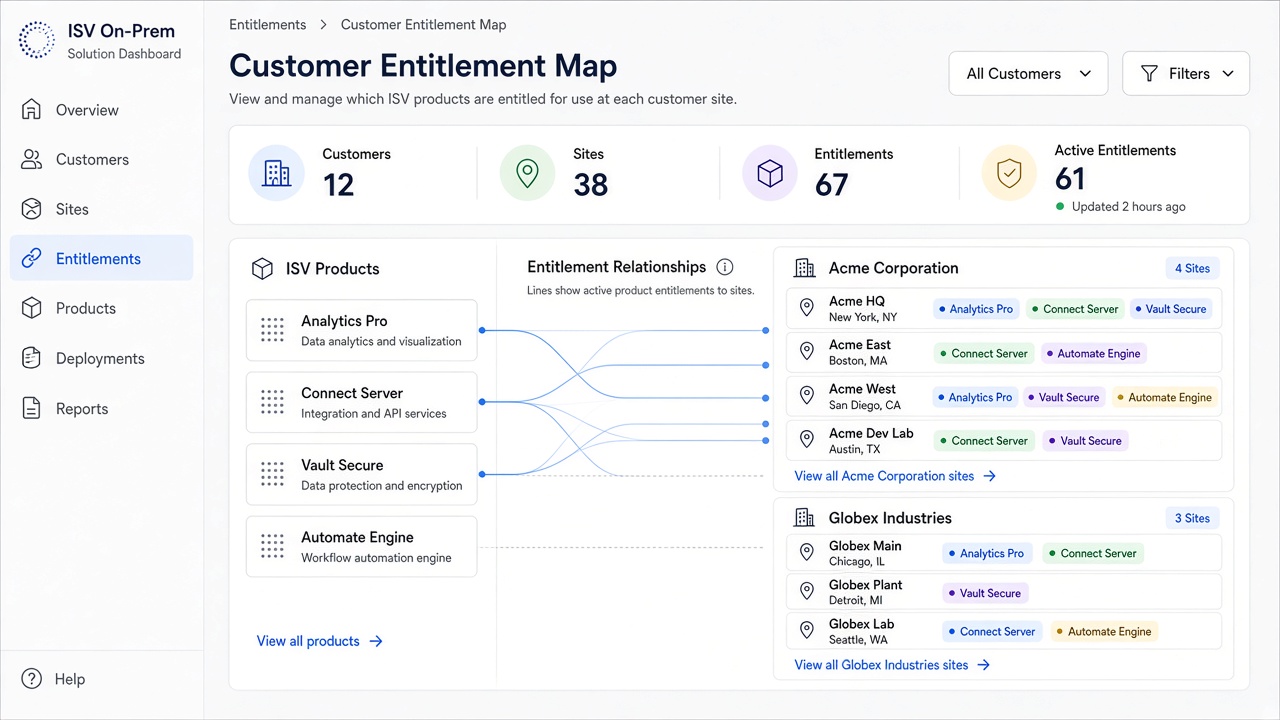Click the Reports document icon in sidebar
The image size is (1280, 720).
pyautogui.click(x=32, y=408)
